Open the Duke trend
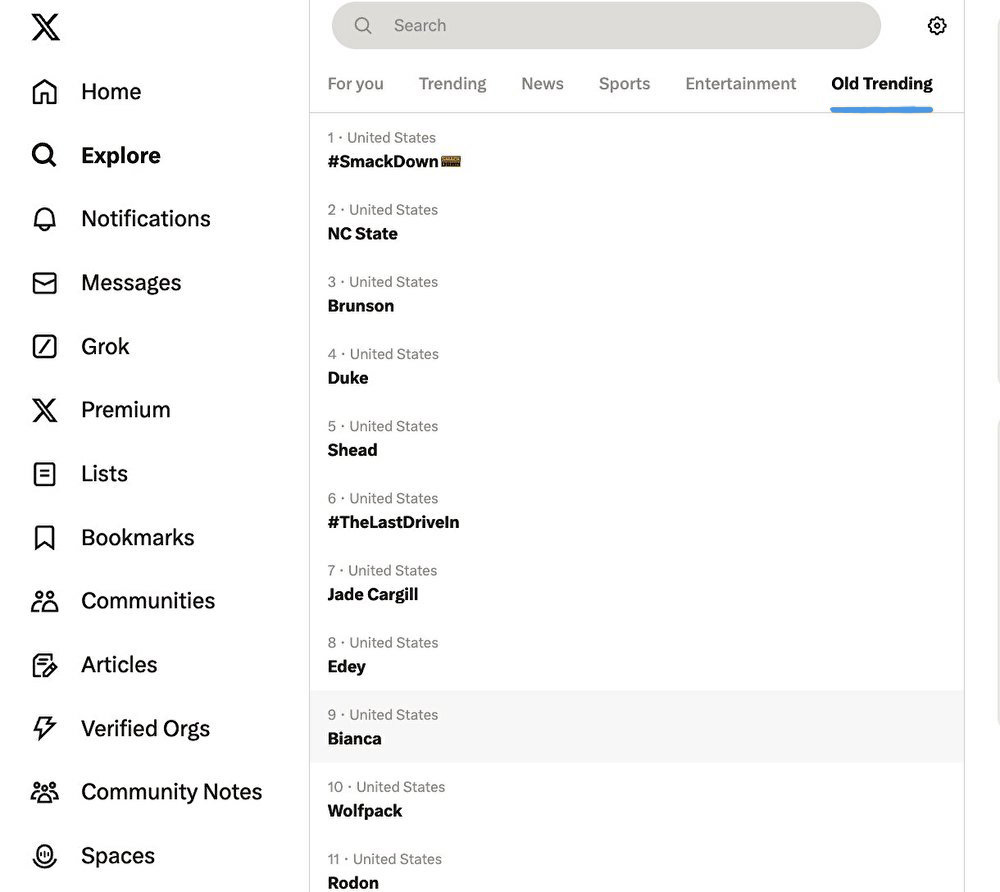Screen dimensions: 1000x892 pyautogui.click(x=636, y=366)
